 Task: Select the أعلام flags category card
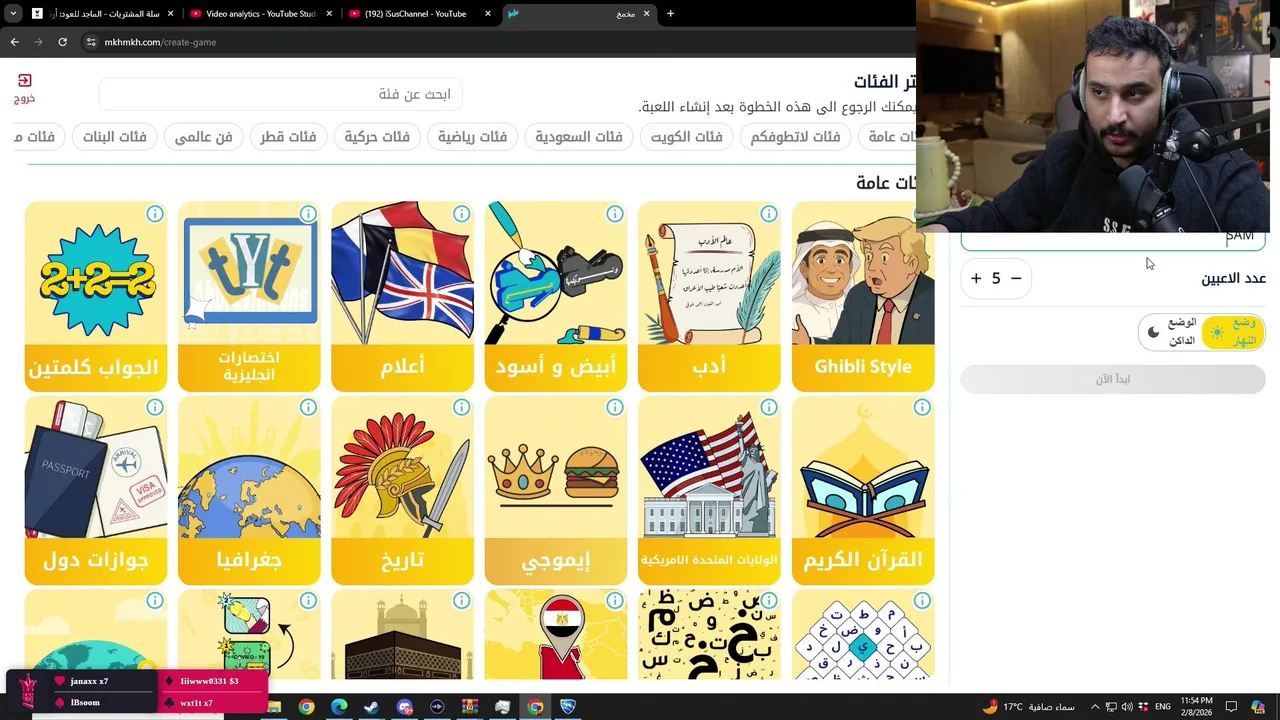(402, 296)
